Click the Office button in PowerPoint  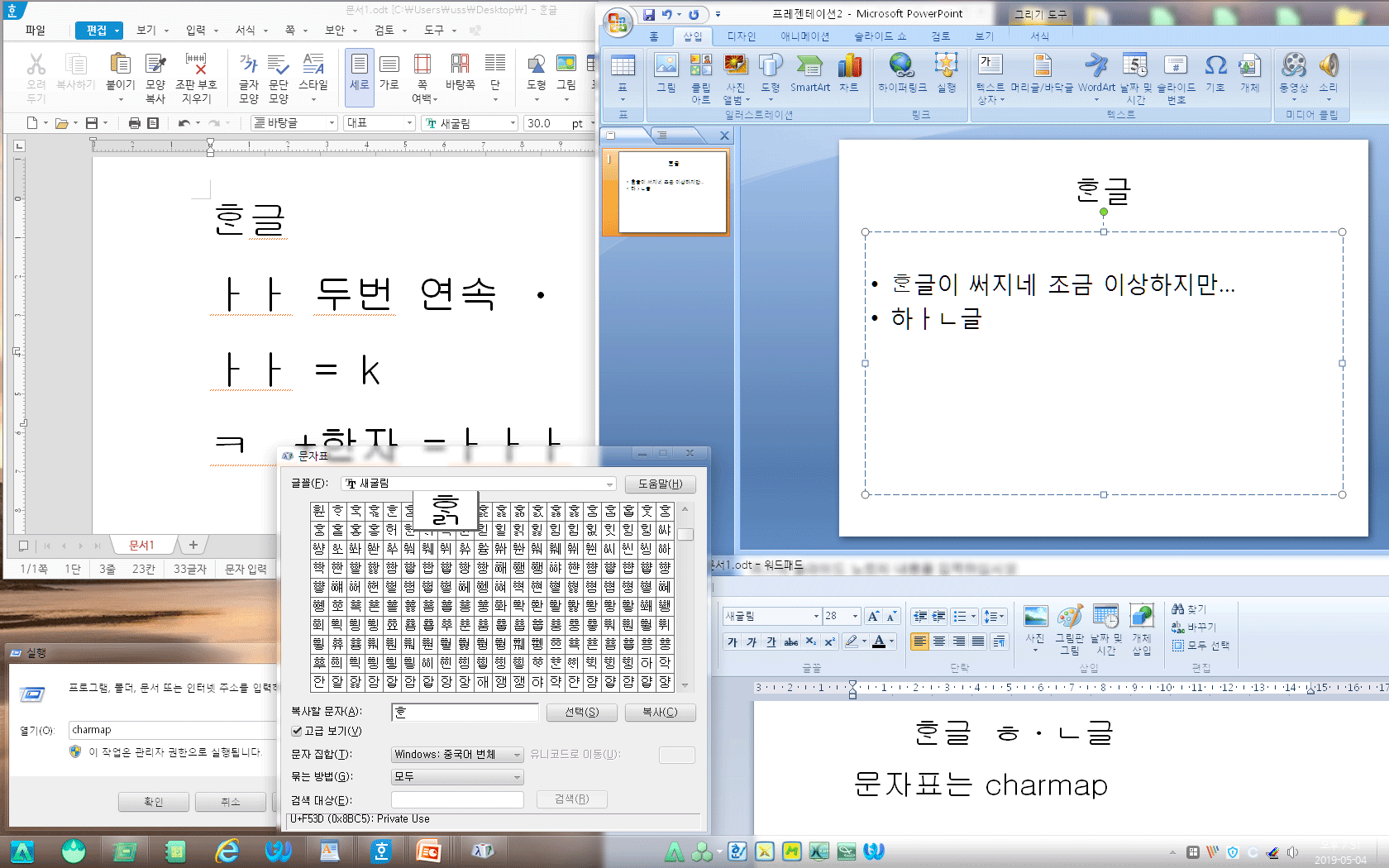pos(617,22)
